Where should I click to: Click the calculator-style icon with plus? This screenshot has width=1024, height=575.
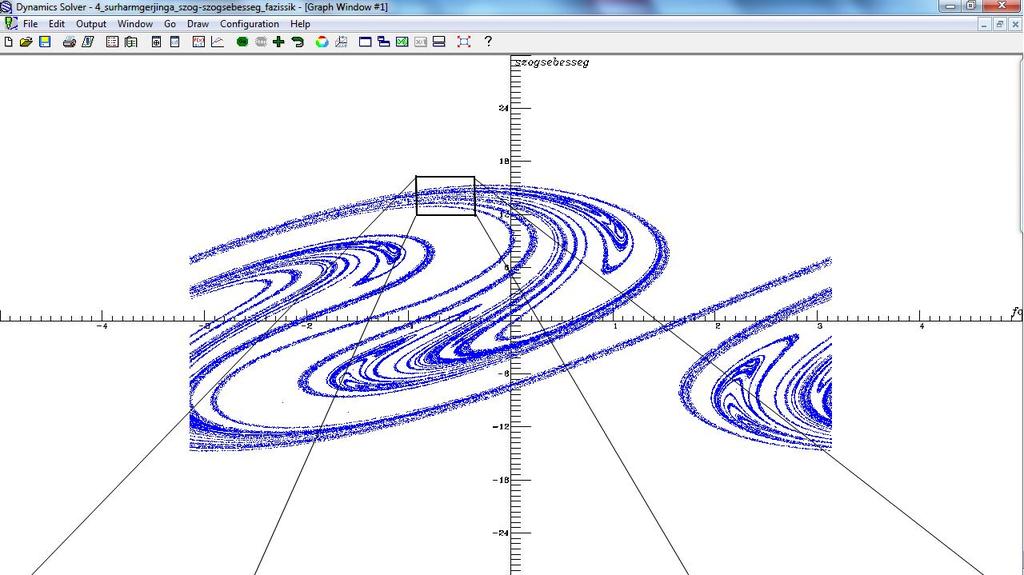[x=156, y=42]
